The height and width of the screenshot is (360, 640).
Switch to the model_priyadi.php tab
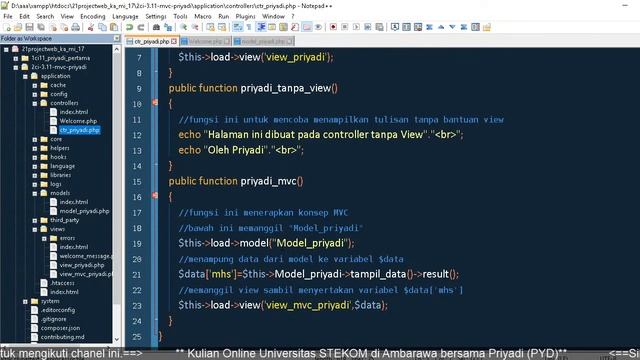[x=263, y=42]
